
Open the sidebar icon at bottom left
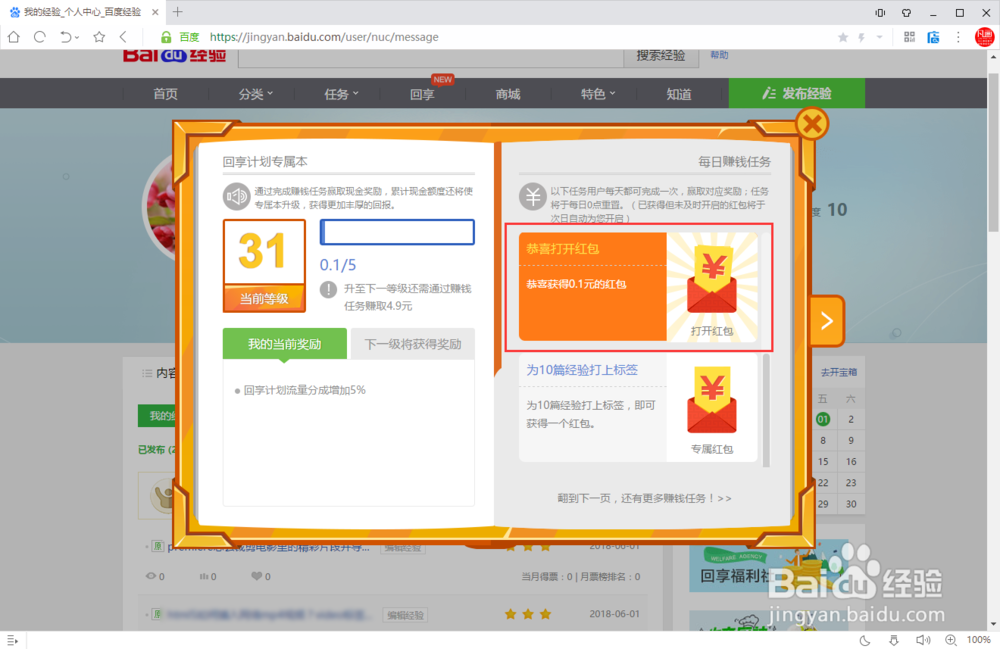pos(12,640)
